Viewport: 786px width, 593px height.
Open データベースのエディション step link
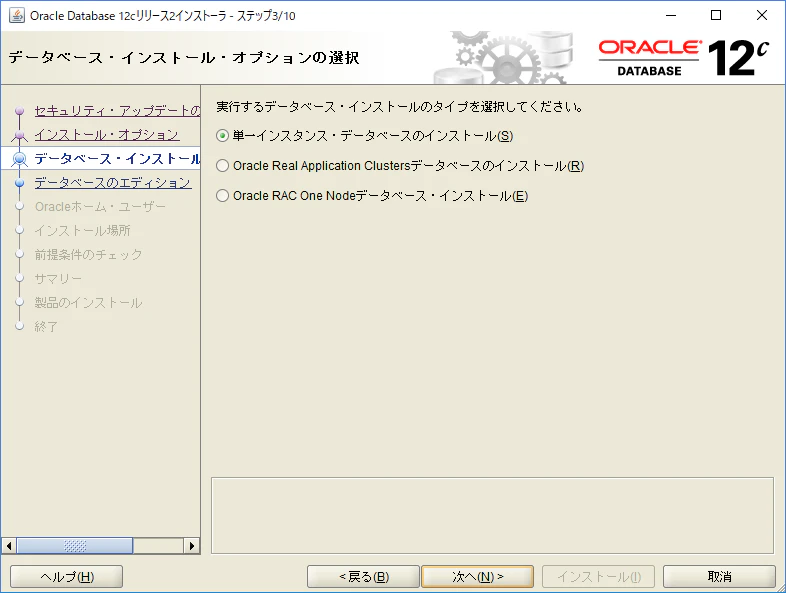113,183
